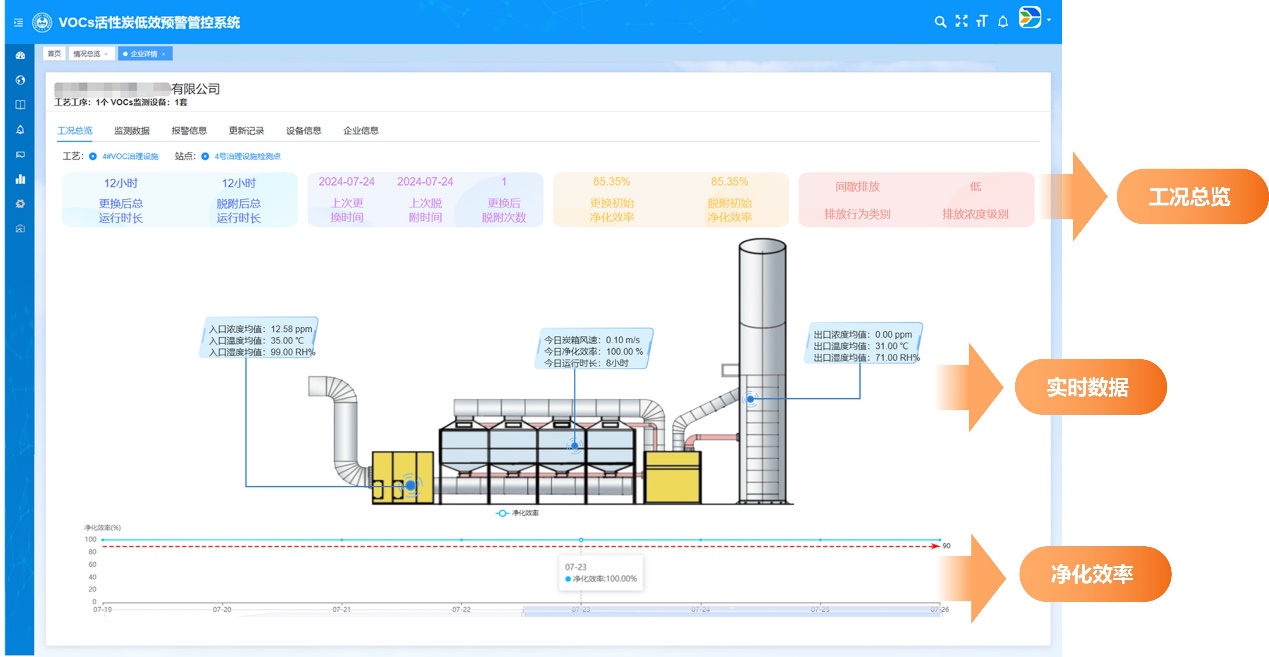Switch to the 监测数据 tab

[x=132, y=131]
